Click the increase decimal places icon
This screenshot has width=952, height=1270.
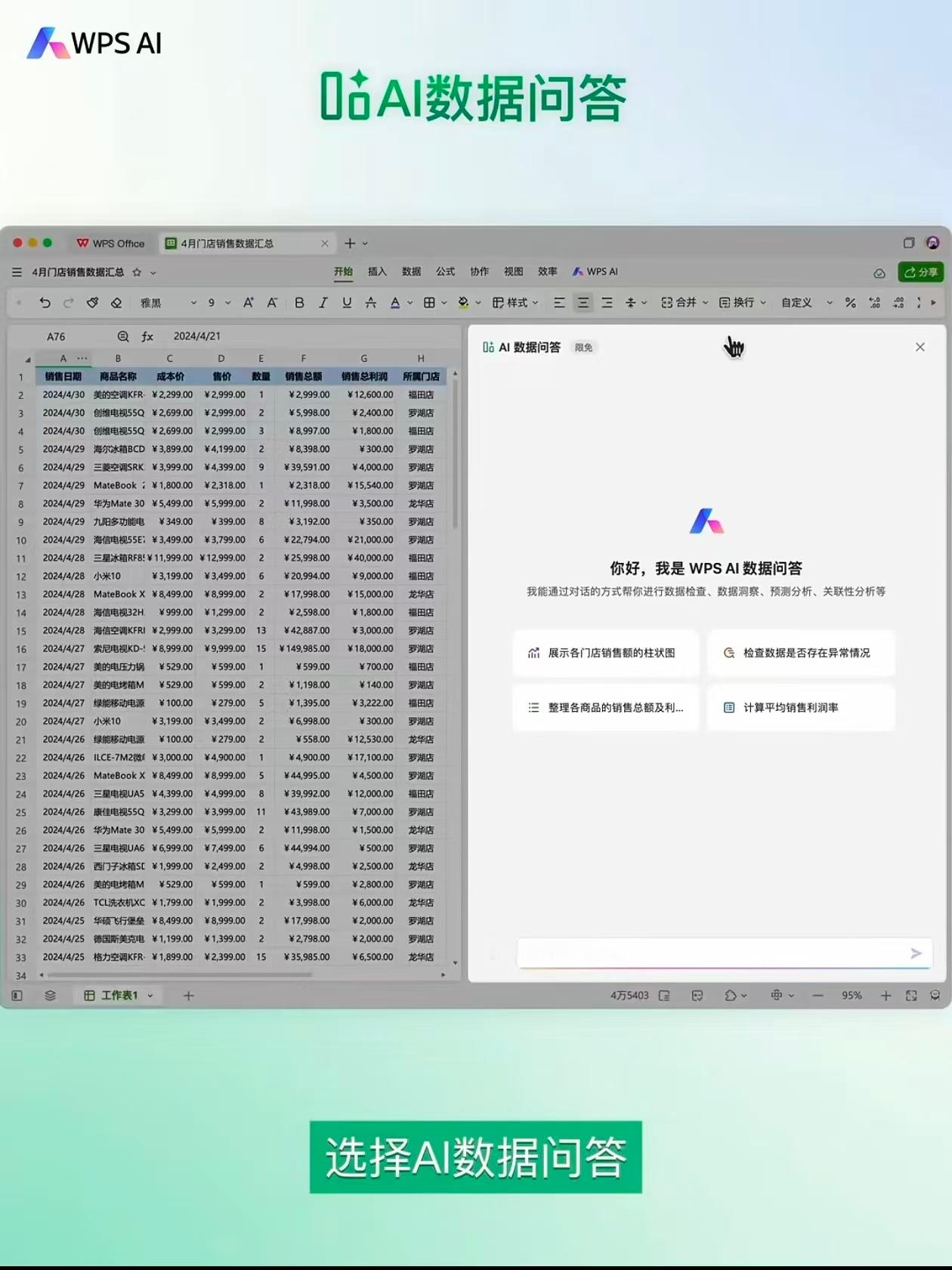(874, 303)
